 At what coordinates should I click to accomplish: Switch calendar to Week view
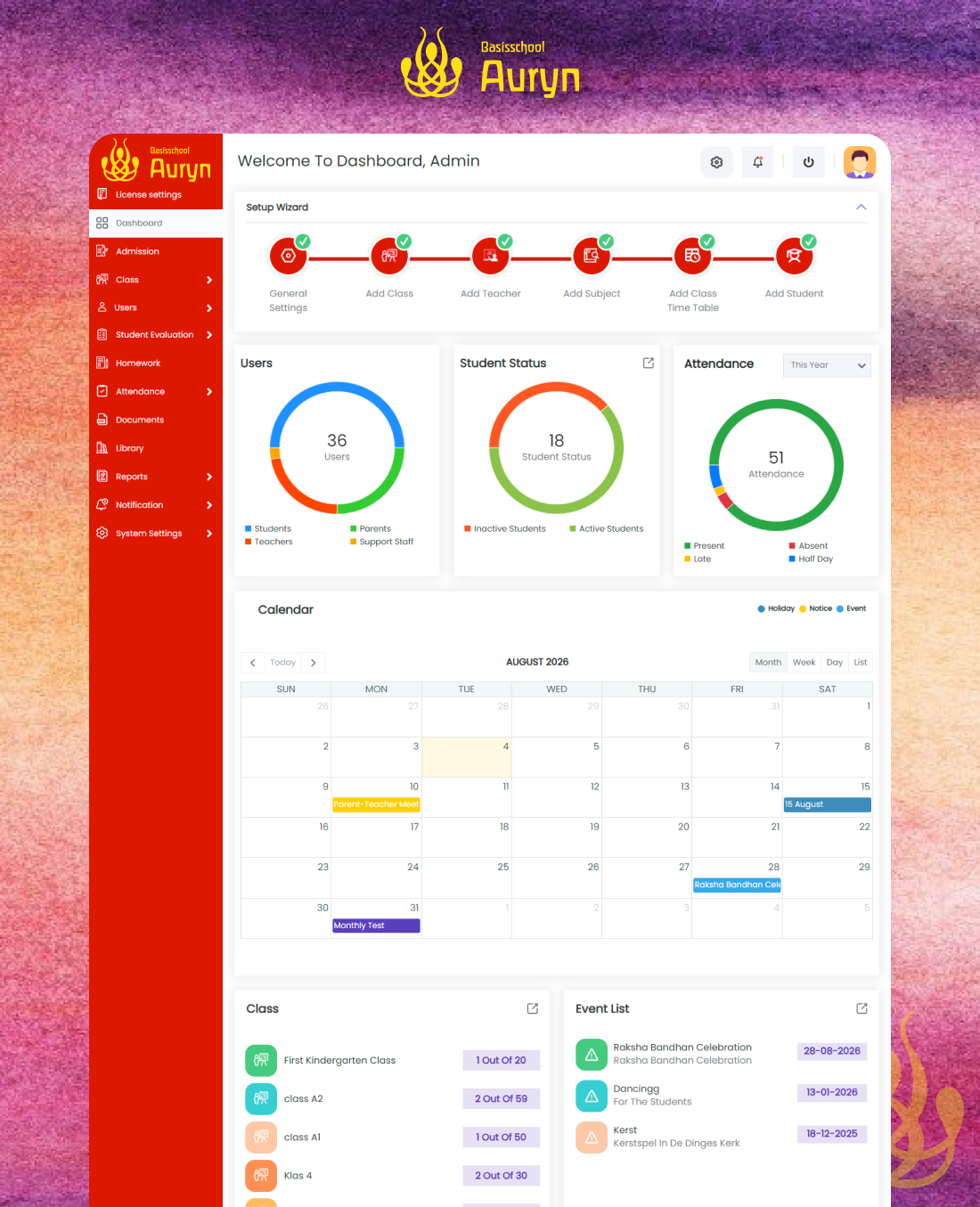[x=804, y=662]
